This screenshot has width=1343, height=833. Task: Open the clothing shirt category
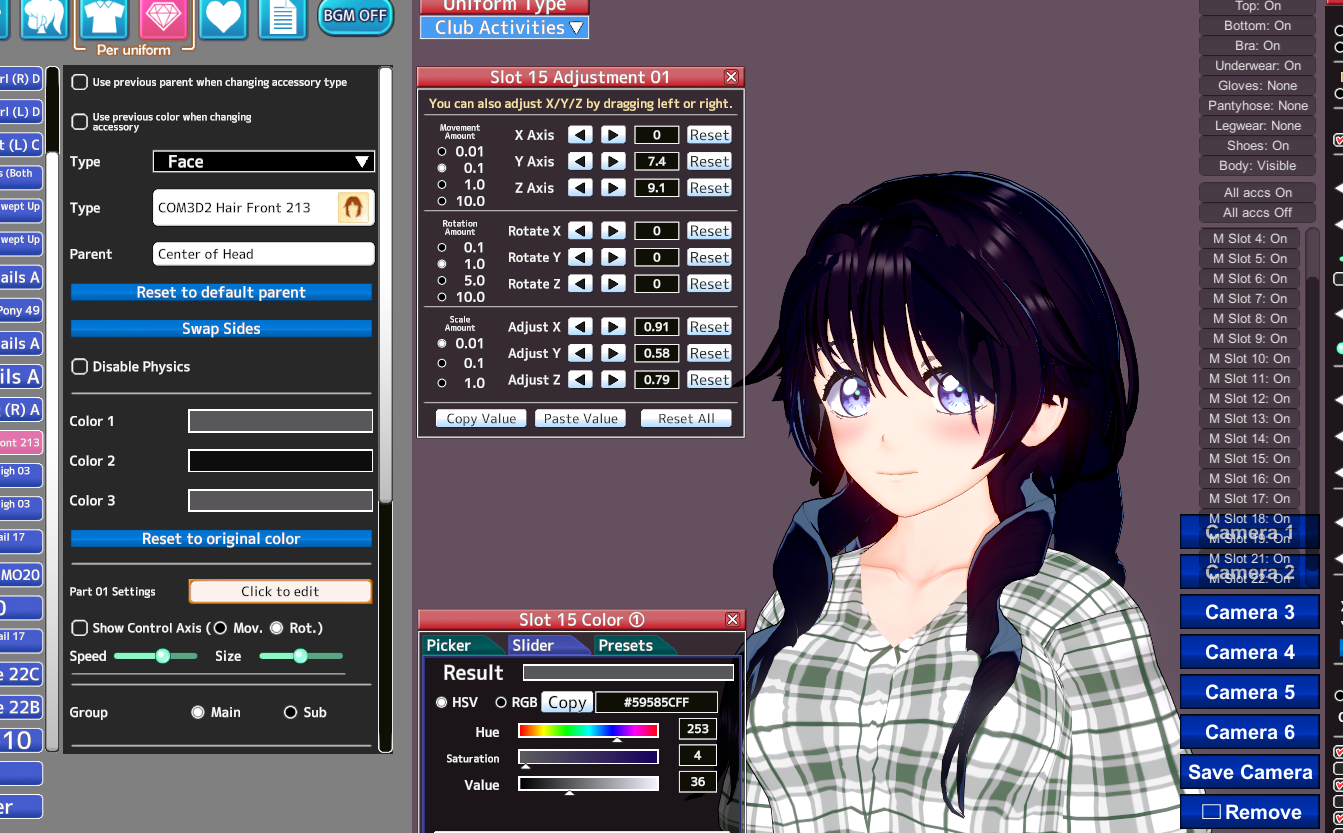point(103,15)
